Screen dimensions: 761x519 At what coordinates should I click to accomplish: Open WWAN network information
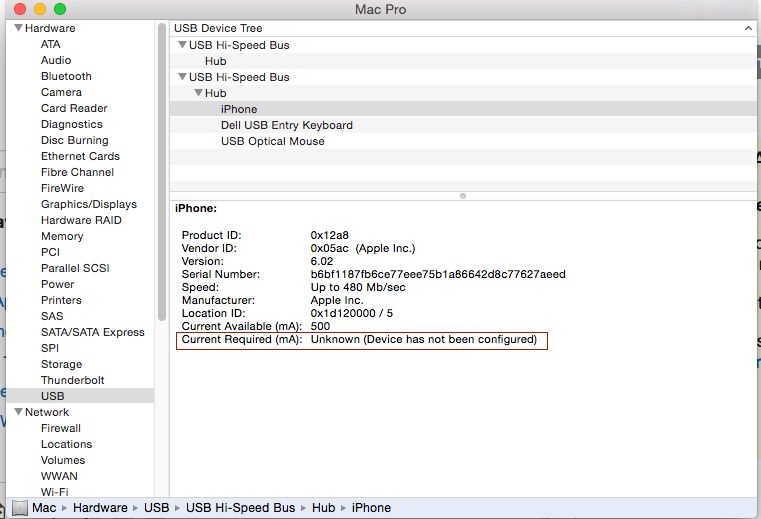(x=59, y=477)
